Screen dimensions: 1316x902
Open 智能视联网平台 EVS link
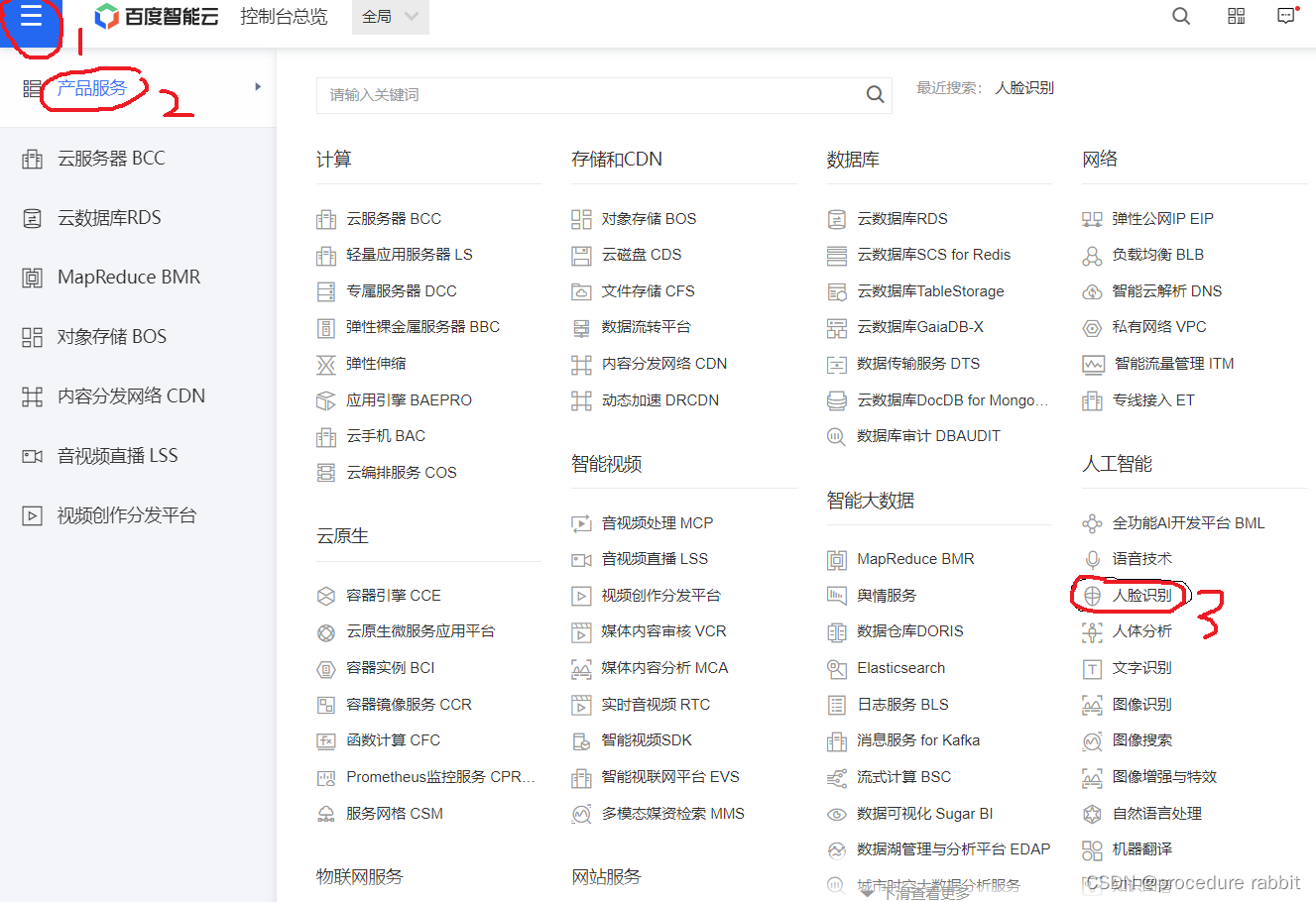[x=670, y=777]
